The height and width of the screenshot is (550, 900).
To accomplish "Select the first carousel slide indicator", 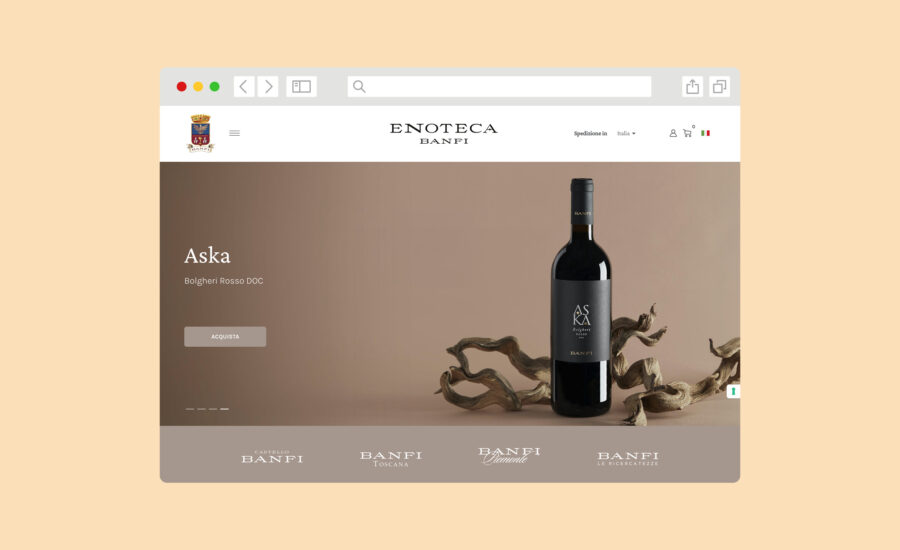I will (x=189, y=409).
